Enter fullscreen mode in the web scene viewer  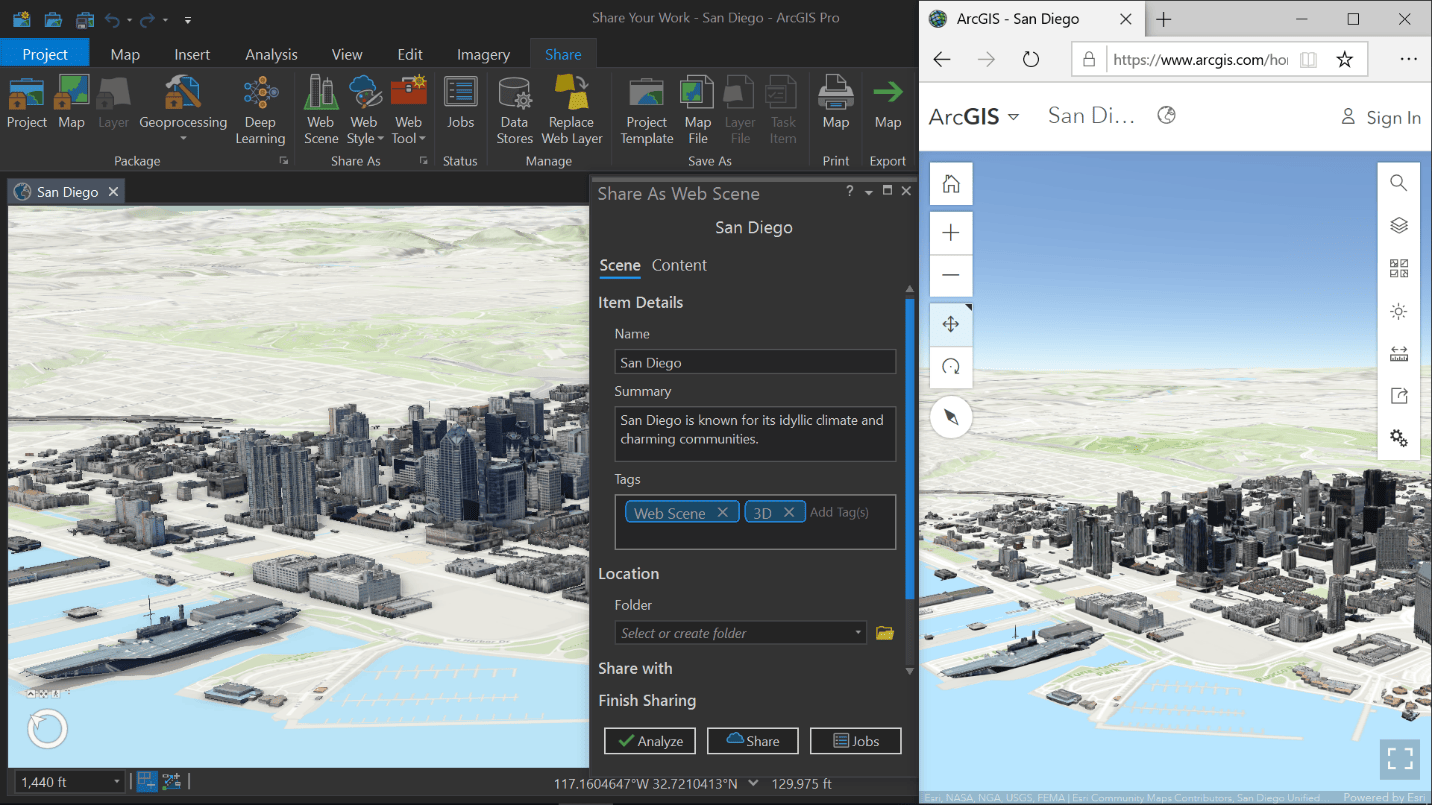(x=1399, y=759)
